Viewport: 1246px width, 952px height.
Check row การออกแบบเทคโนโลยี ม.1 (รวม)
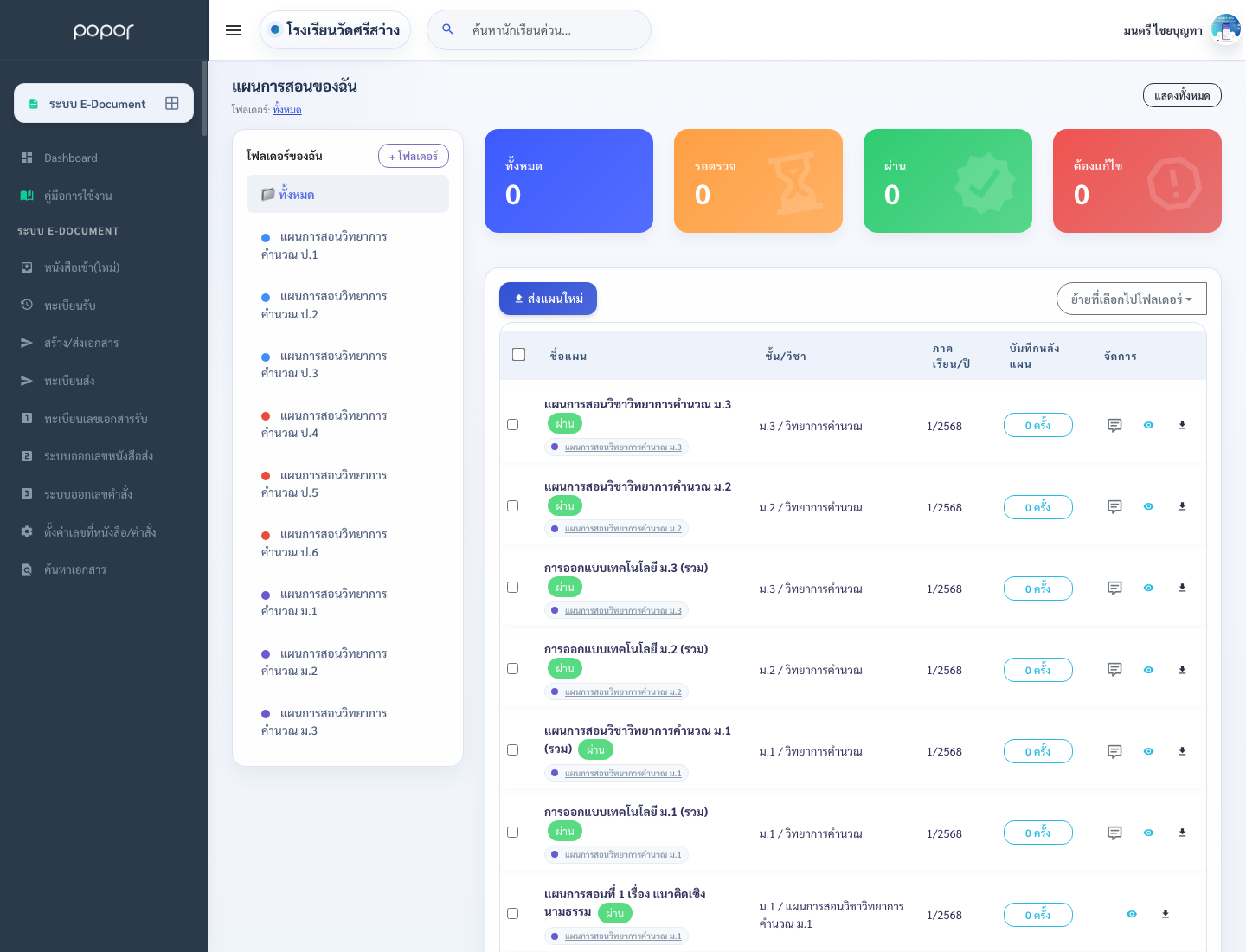(513, 832)
